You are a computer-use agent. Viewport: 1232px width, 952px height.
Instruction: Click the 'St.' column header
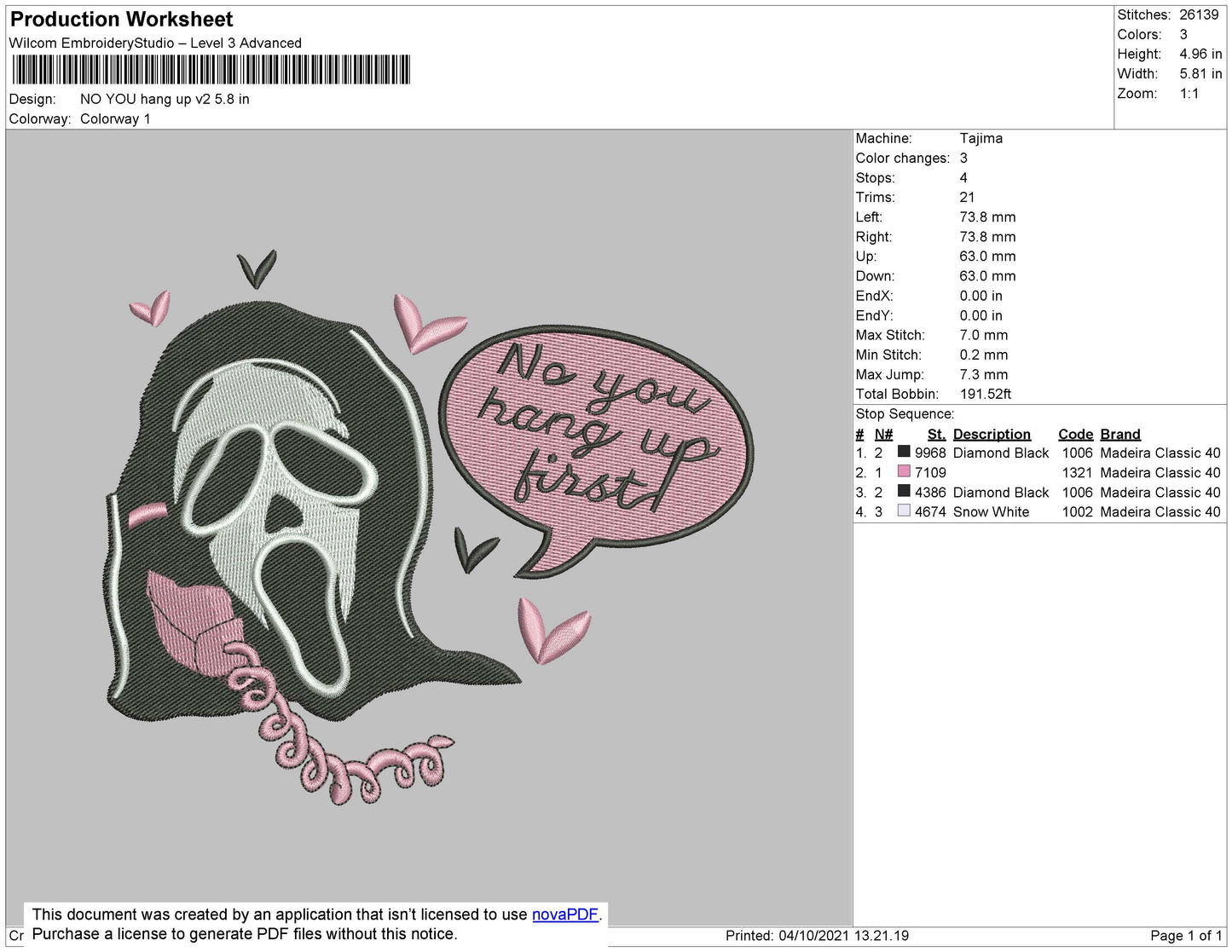click(x=936, y=434)
